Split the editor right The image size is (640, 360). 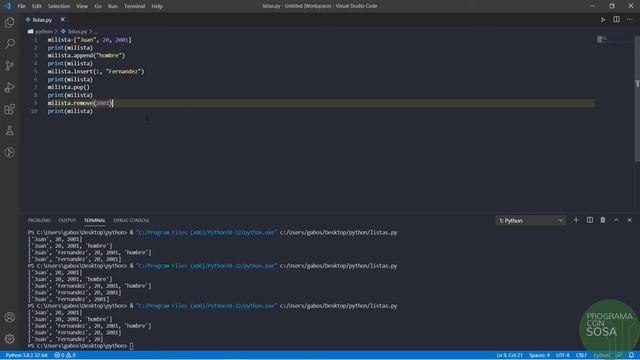pyautogui.click(x=616, y=20)
